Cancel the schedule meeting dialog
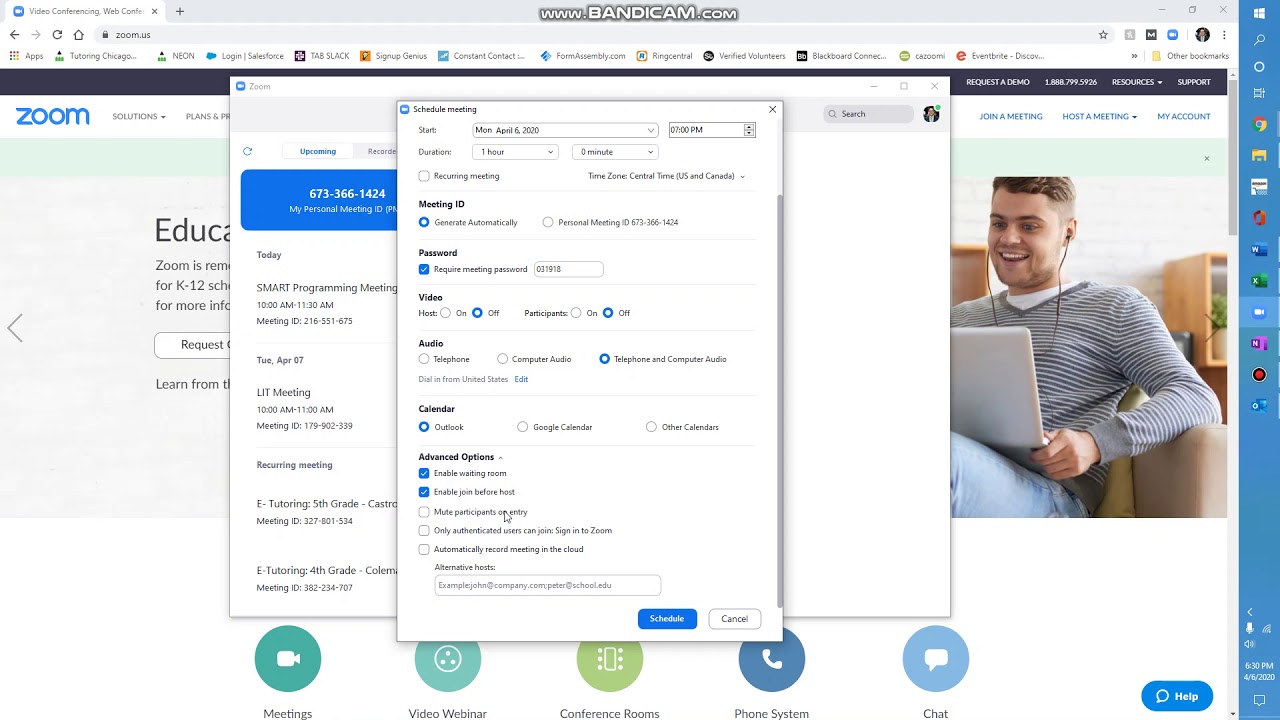Image resolution: width=1280 pixels, height=720 pixels. pyautogui.click(x=734, y=619)
